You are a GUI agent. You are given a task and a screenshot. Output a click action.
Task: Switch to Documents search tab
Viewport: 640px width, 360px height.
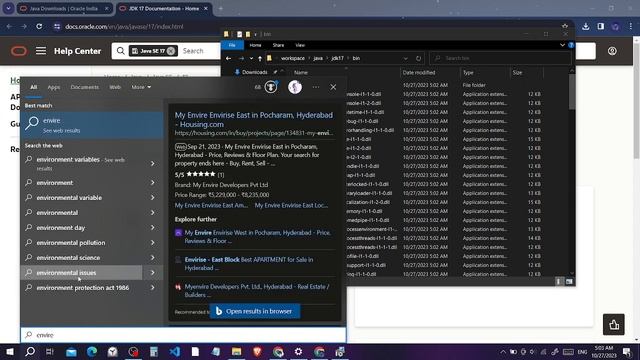(84, 87)
